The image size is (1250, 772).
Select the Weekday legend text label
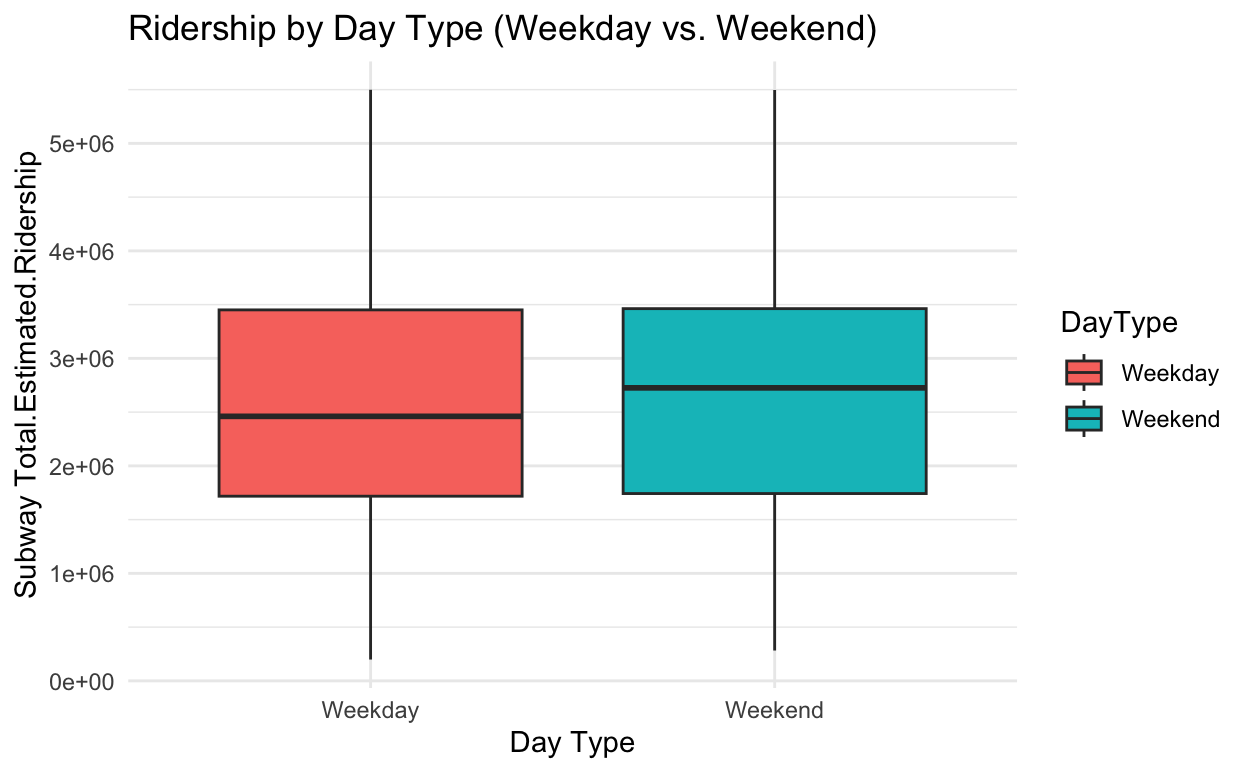(x=1170, y=374)
